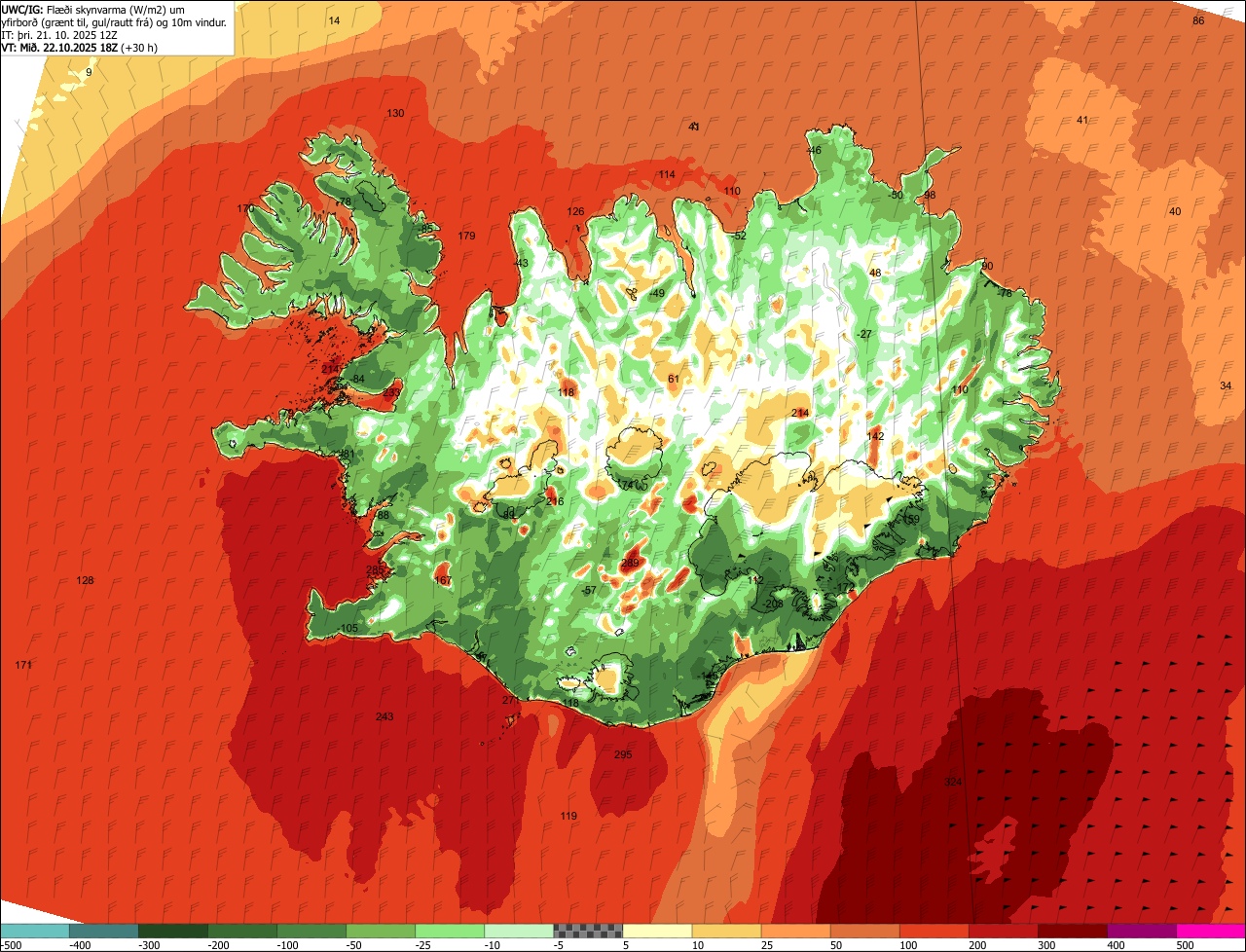
Task: Click the legend swatch between 400 and 500
Action: (1141, 931)
